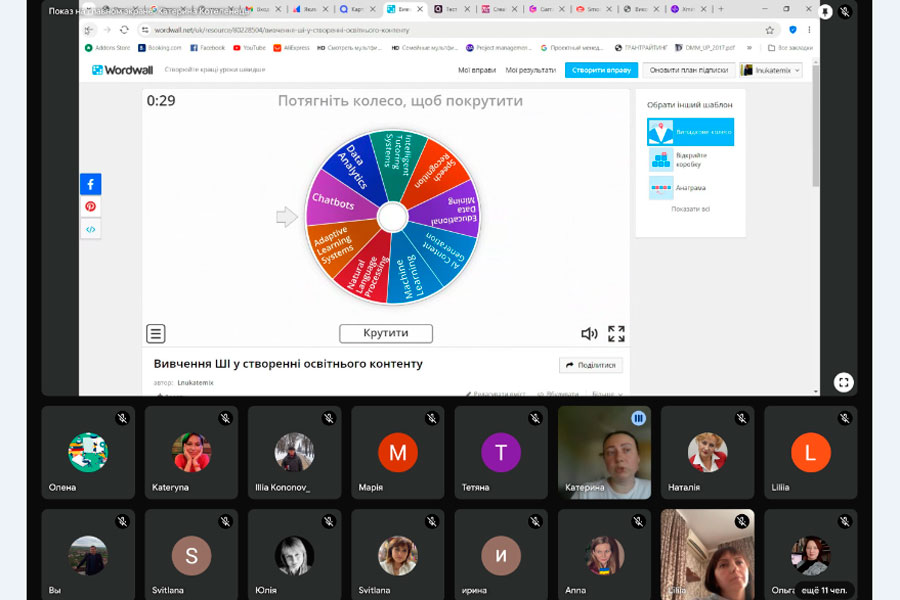Expand the shared screen to fullscreen in Meet
The height and width of the screenshot is (600, 900).
point(844,382)
